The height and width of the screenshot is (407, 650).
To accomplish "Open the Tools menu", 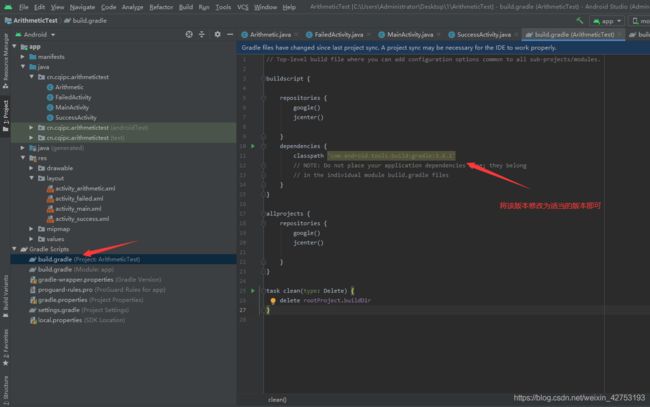I will [x=223, y=7].
